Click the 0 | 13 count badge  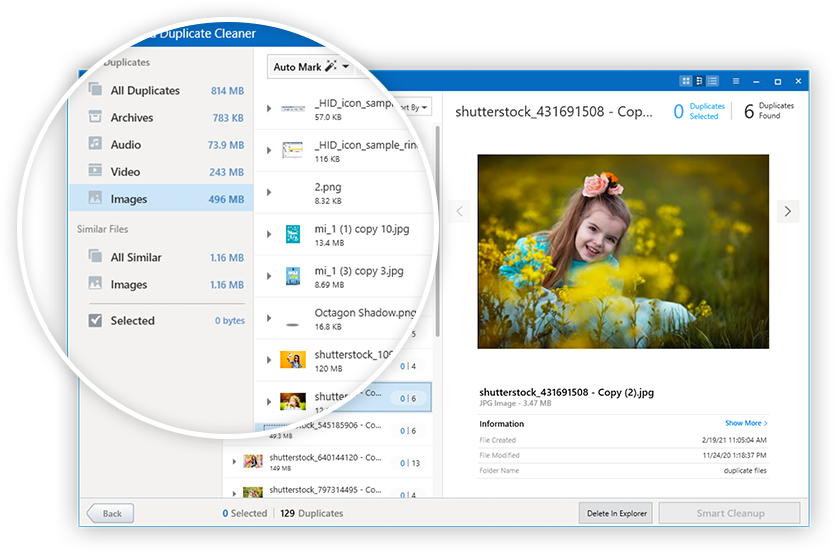coord(410,463)
